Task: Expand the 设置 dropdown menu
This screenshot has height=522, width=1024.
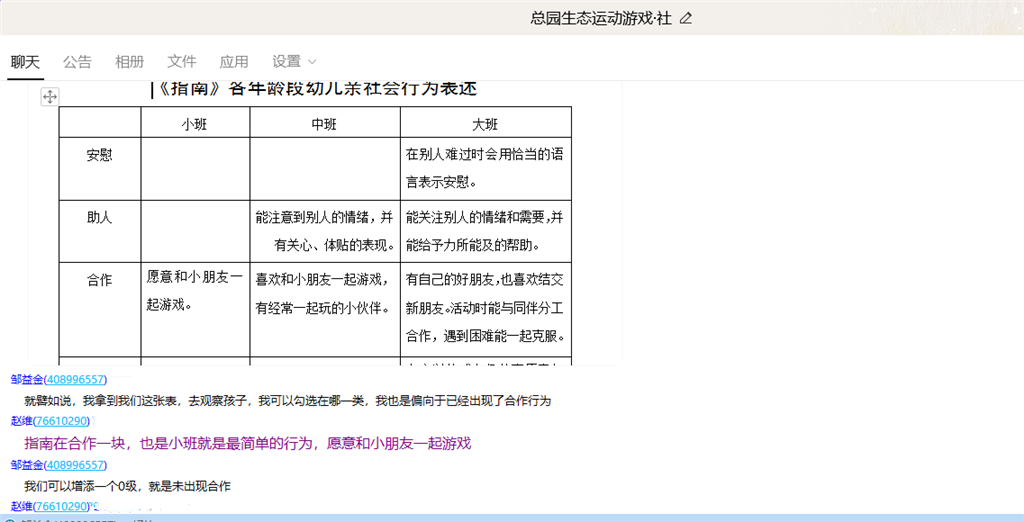Action: pyautogui.click(x=294, y=62)
